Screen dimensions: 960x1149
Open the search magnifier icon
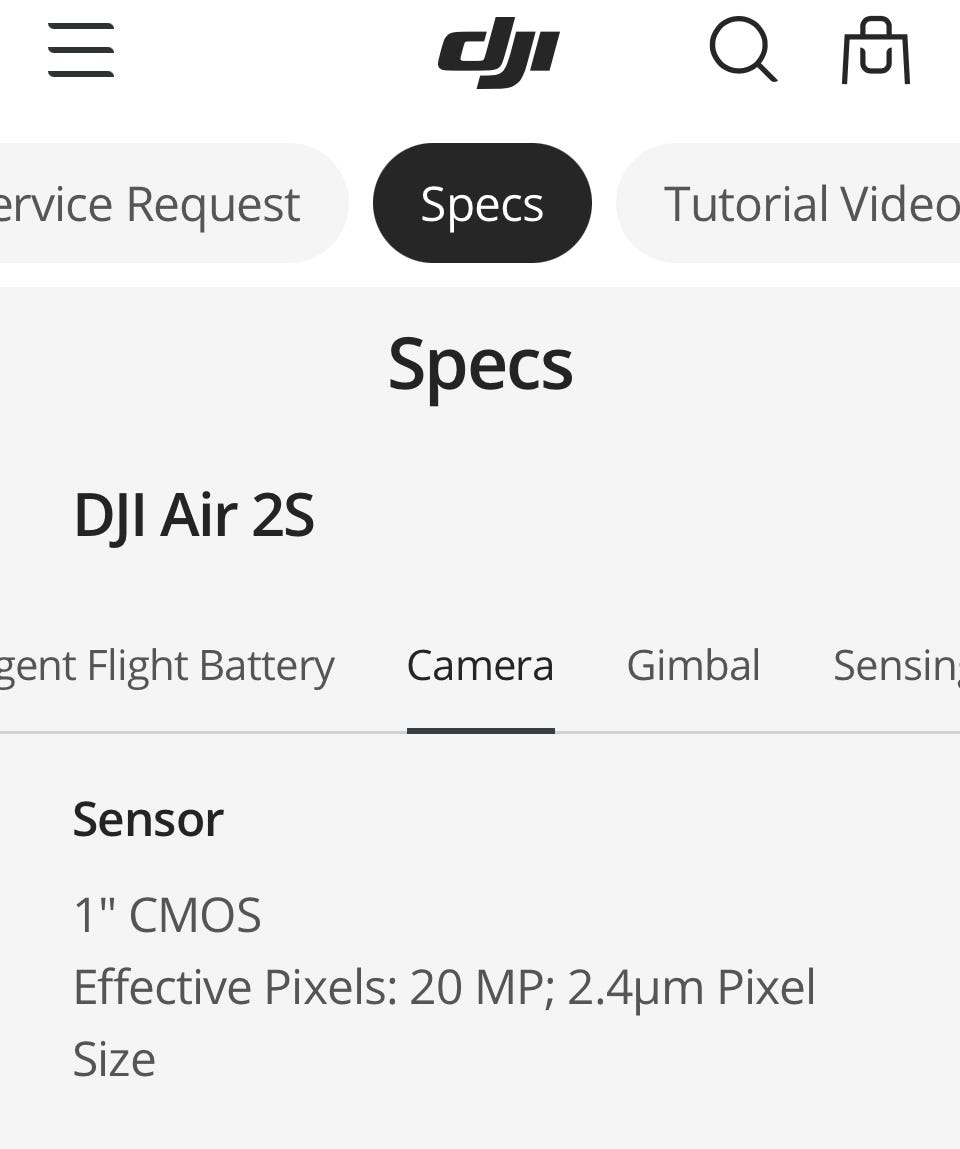pyautogui.click(x=742, y=50)
